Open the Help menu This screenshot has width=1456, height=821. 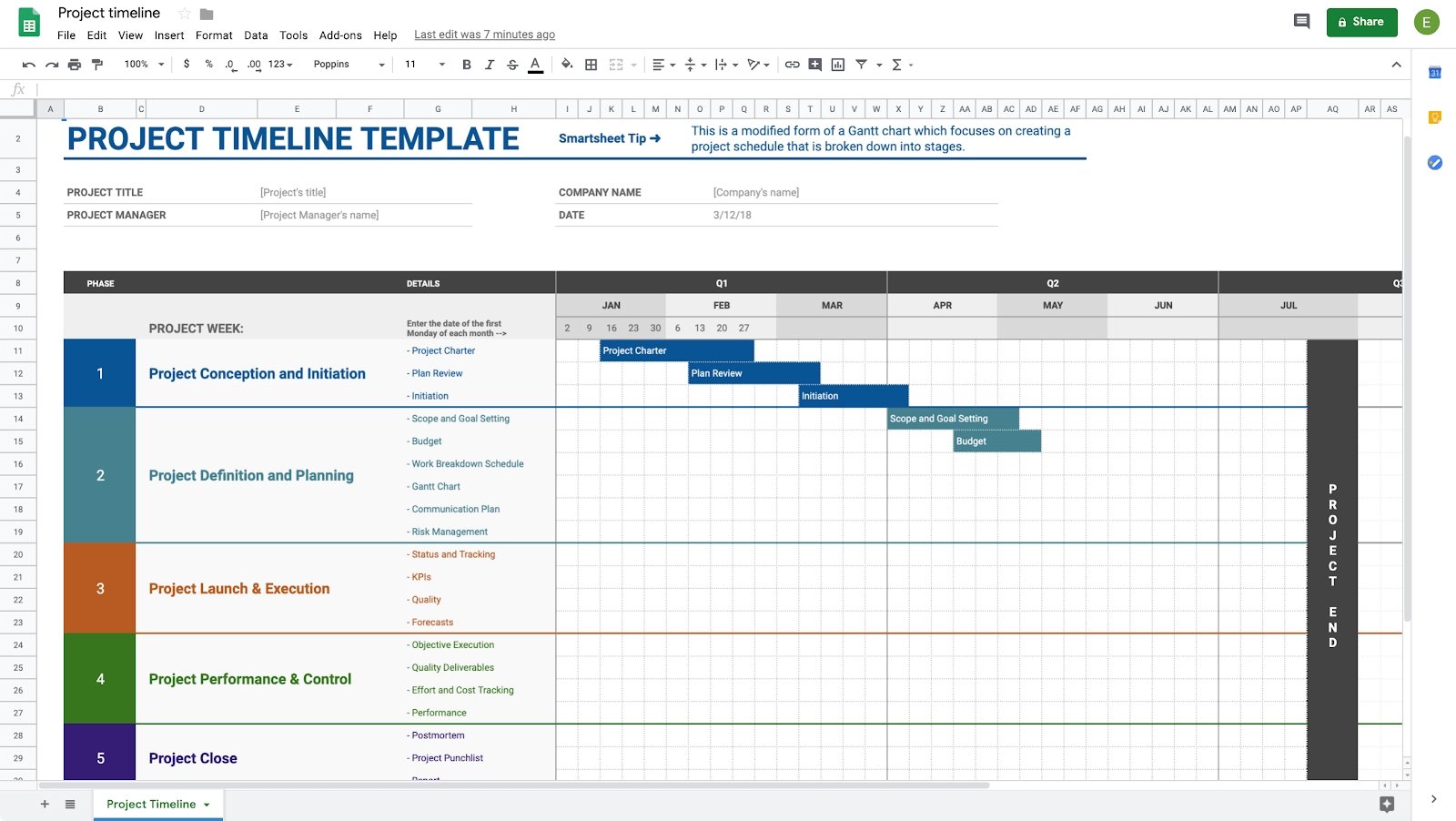coord(385,35)
